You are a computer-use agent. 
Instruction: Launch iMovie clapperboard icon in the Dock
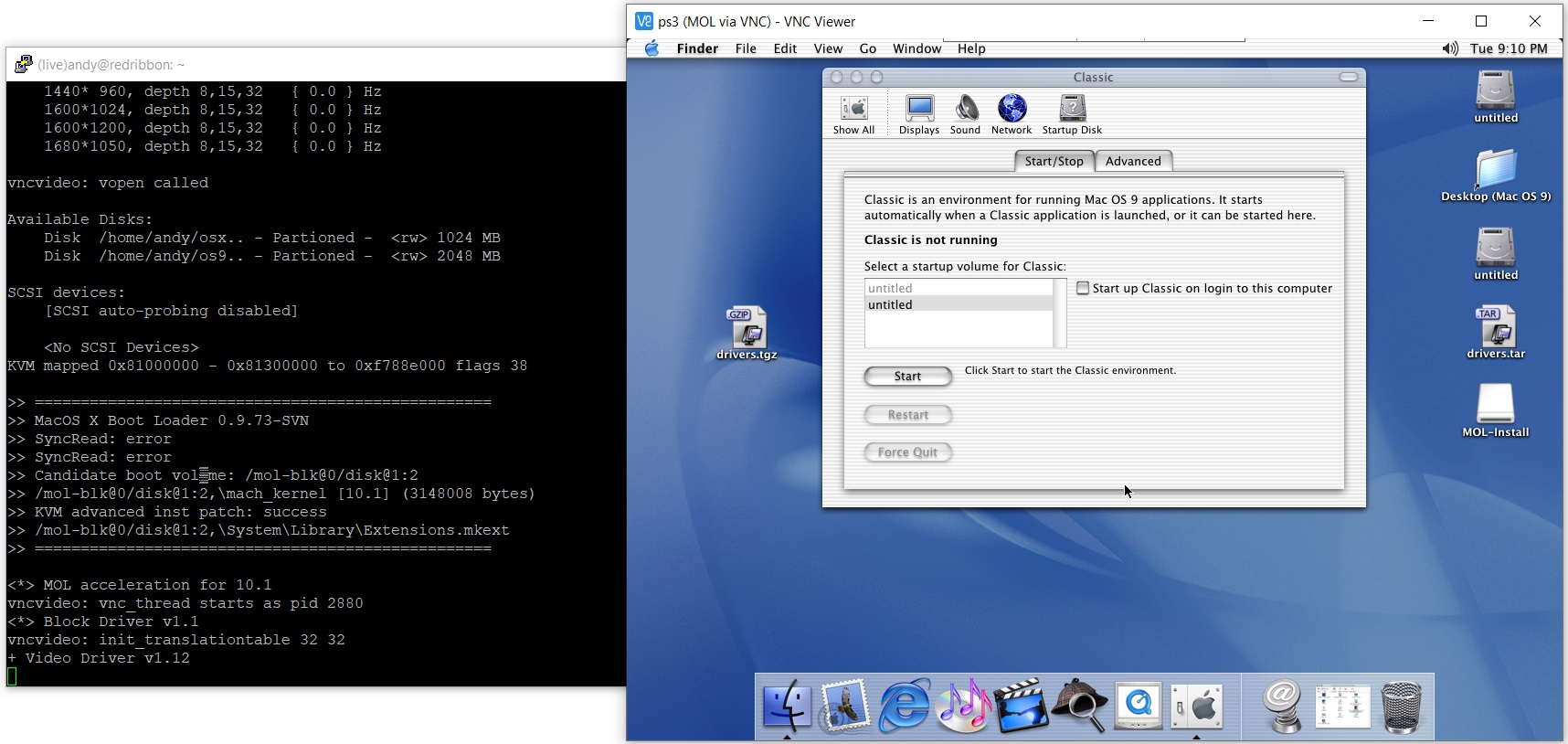coord(1021,706)
